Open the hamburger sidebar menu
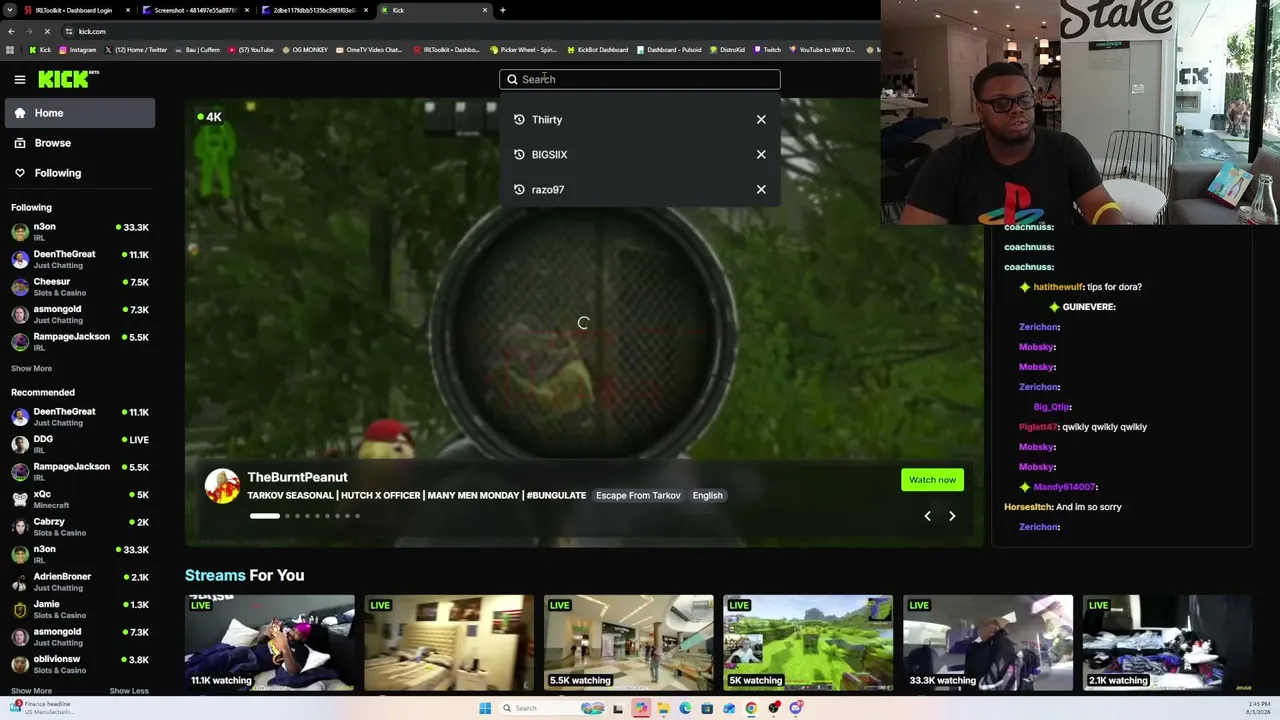Viewport: 1280px width, 720px height. tap(20, 79)
